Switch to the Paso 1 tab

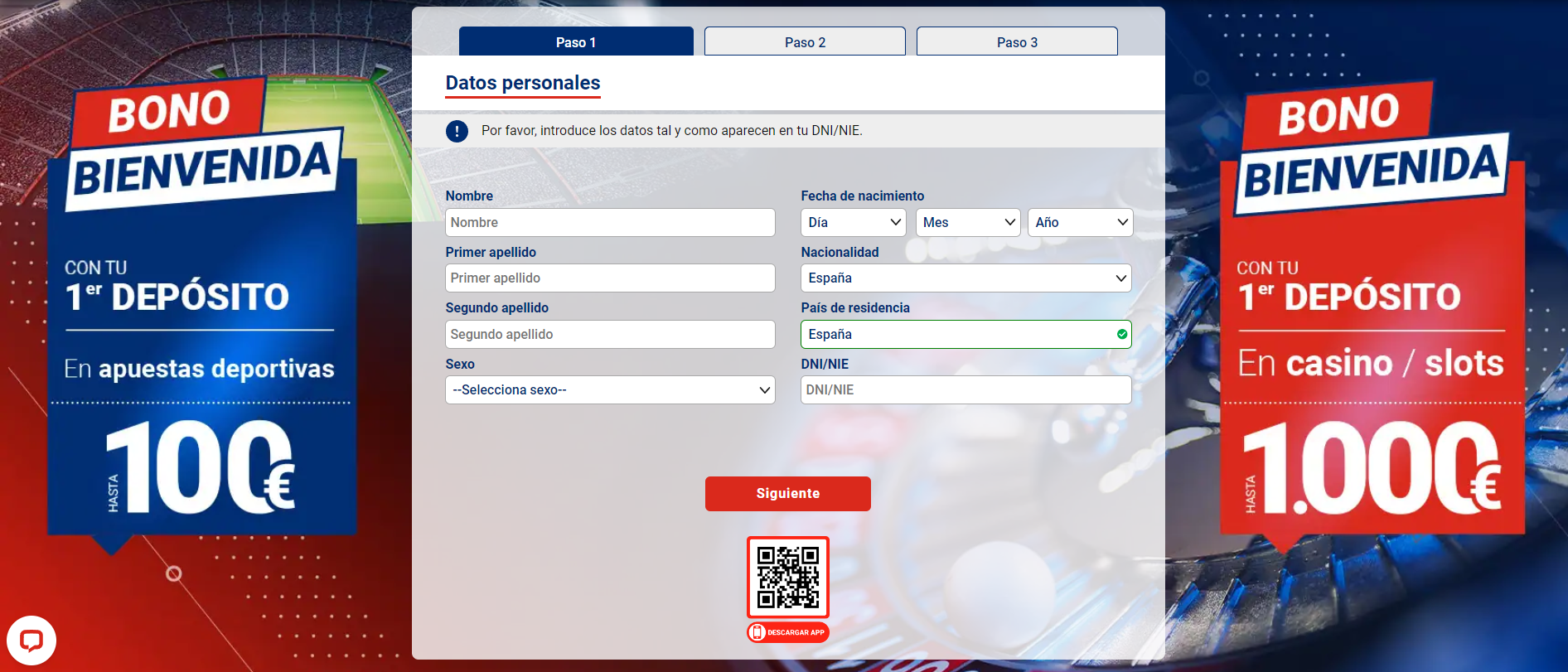tap(576, 42)
